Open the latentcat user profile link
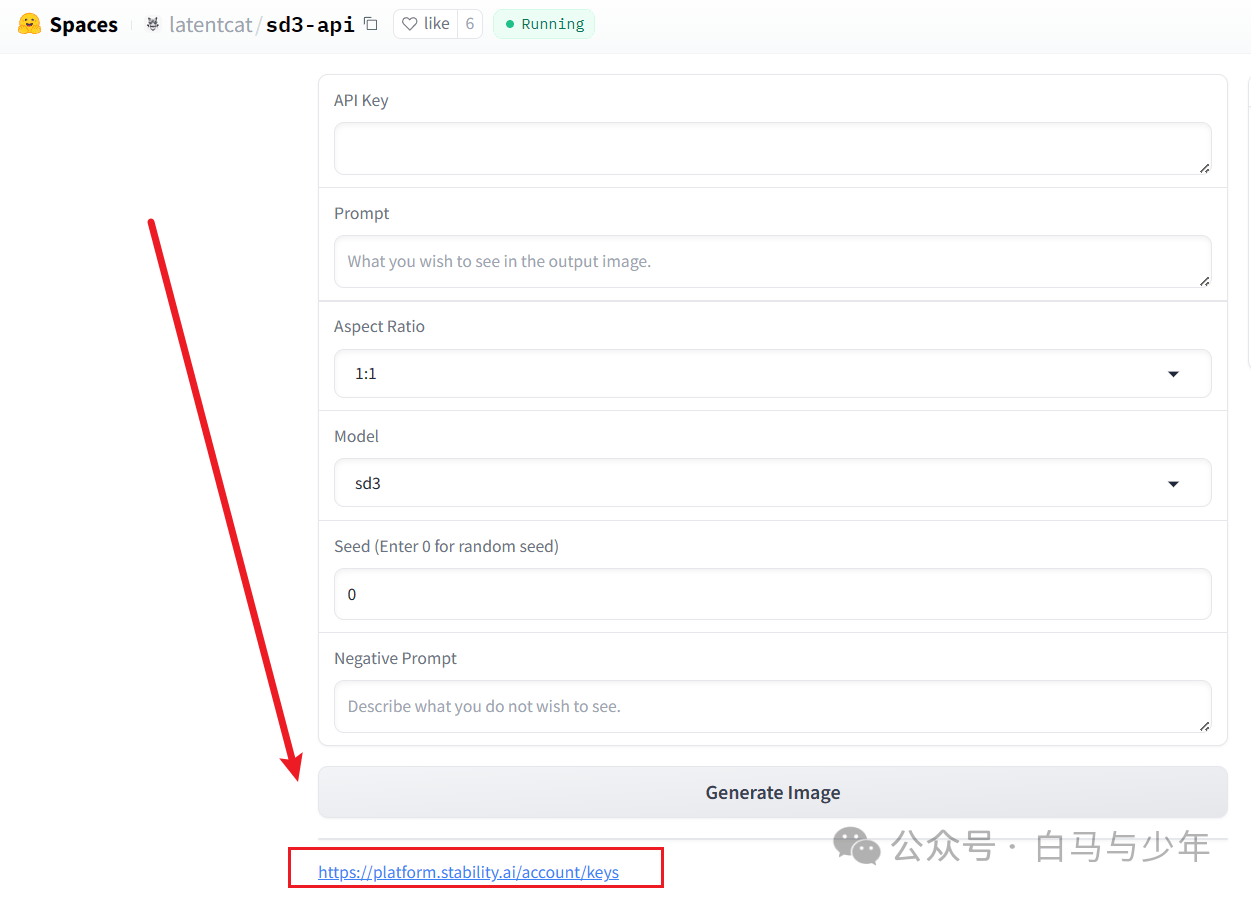This screenshot has width=1251, height=897. coord(211,25)
